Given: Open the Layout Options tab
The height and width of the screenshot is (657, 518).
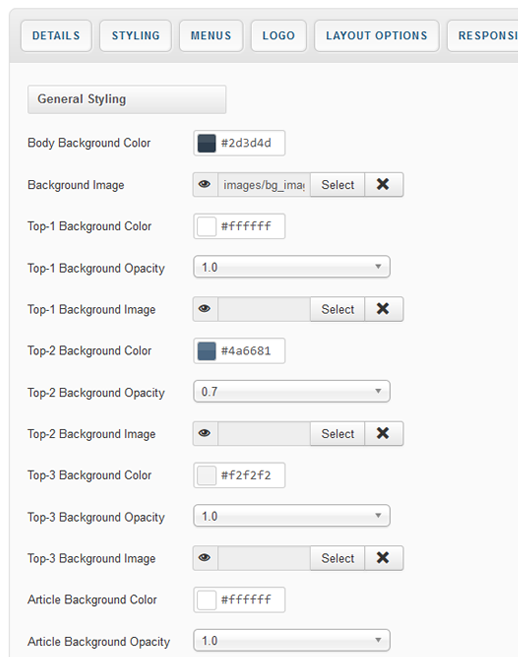Looking at the screenshot, I should point(377,36).
